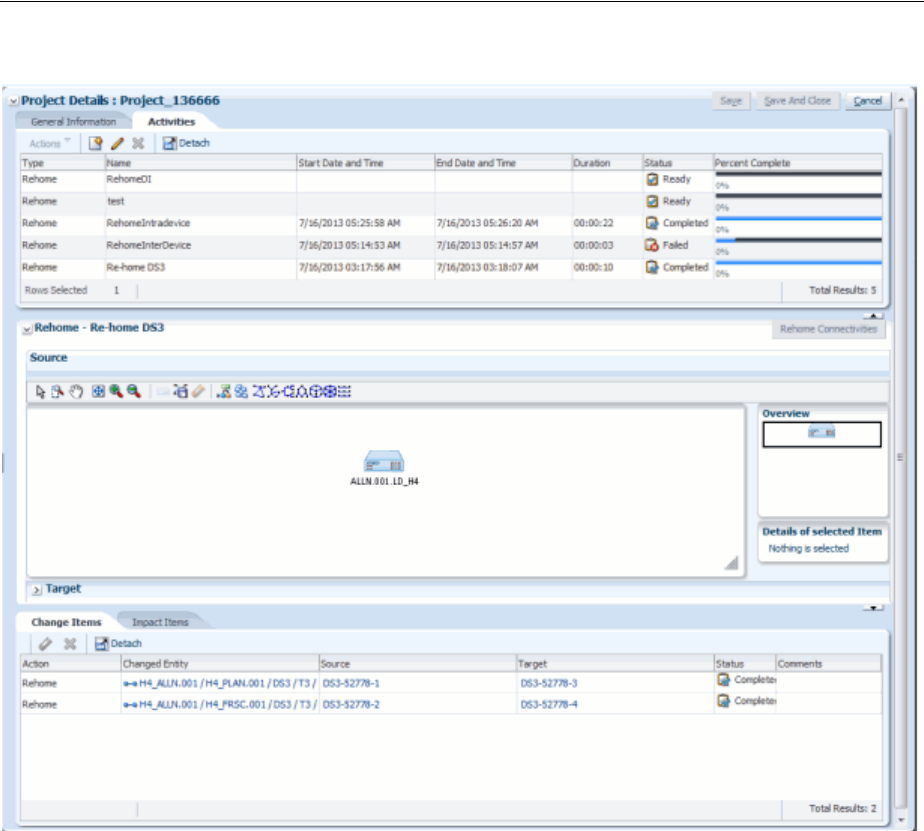This screenshot has height=831, width=924.
Task: Click the 00:00:22 duration cell
Action: (593, 223)
